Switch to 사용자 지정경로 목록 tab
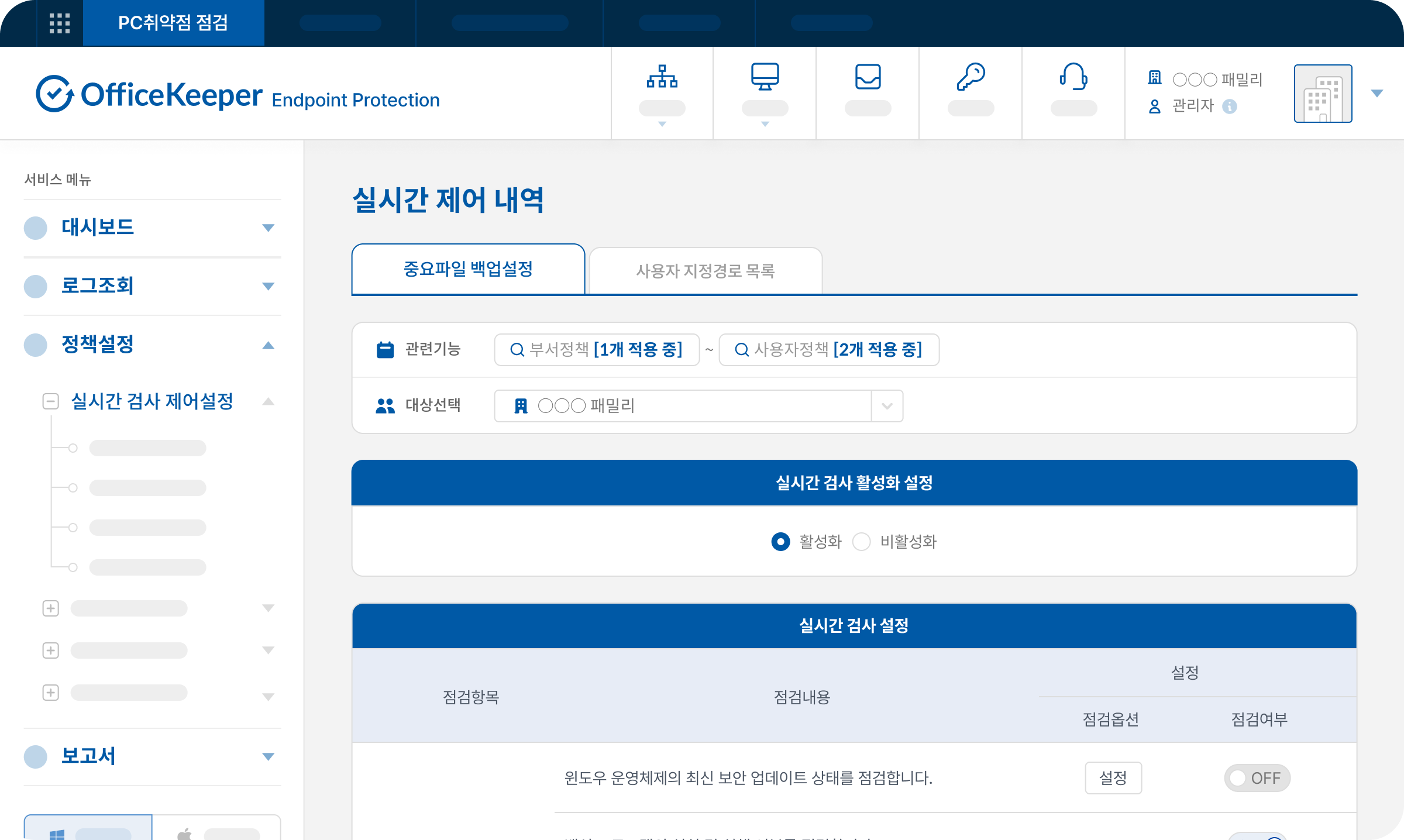Image resolution: width=1404 pixels, height=840 pixels. [x=706, y=271]
